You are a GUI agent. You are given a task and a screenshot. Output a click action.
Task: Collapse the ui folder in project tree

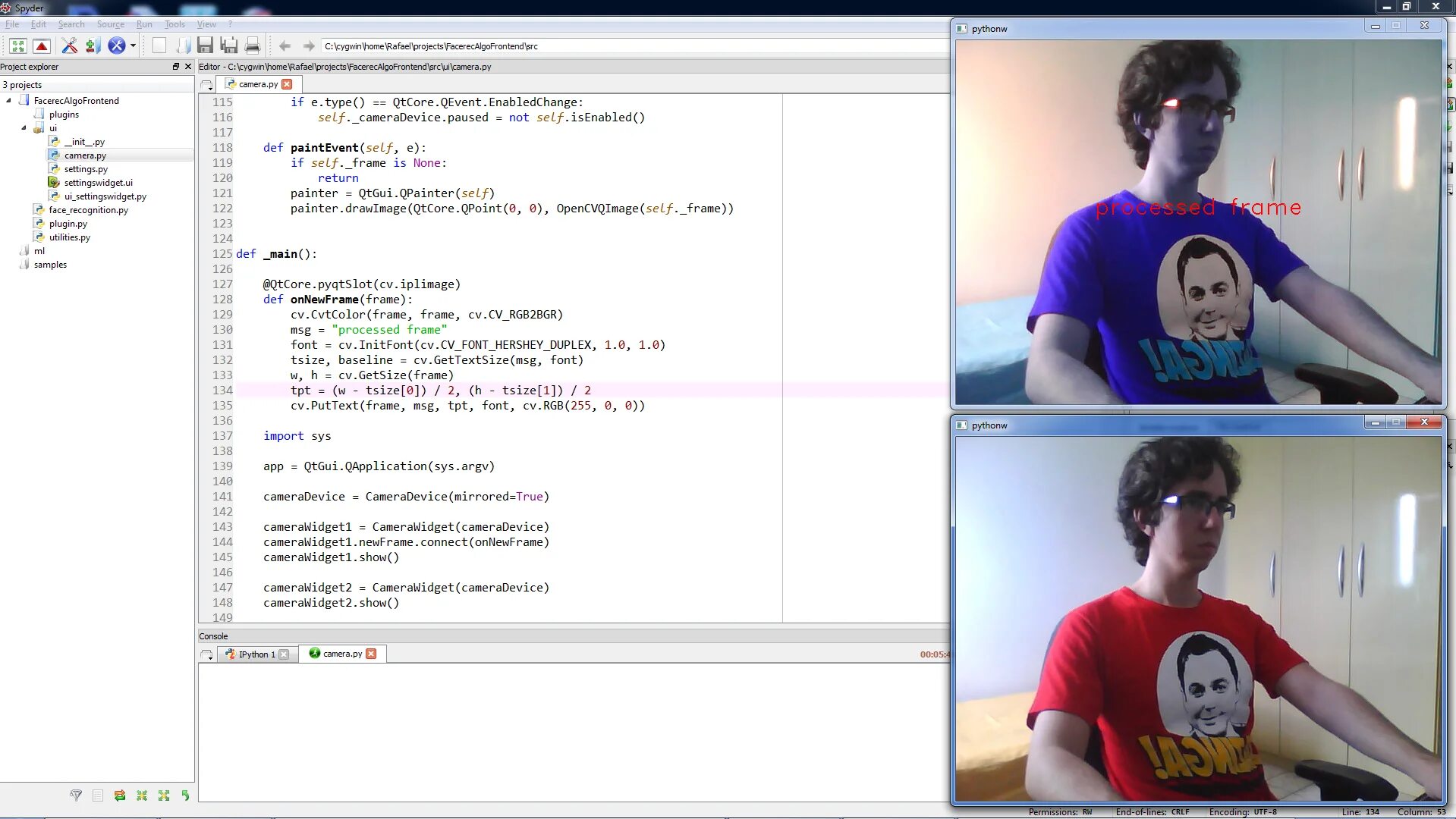[24, 128]
